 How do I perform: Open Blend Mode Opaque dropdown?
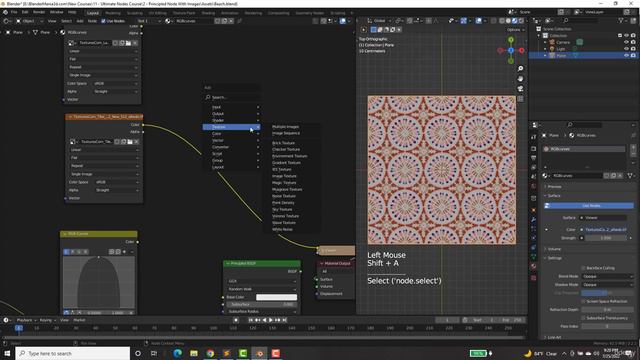click(x=607, y=276)
